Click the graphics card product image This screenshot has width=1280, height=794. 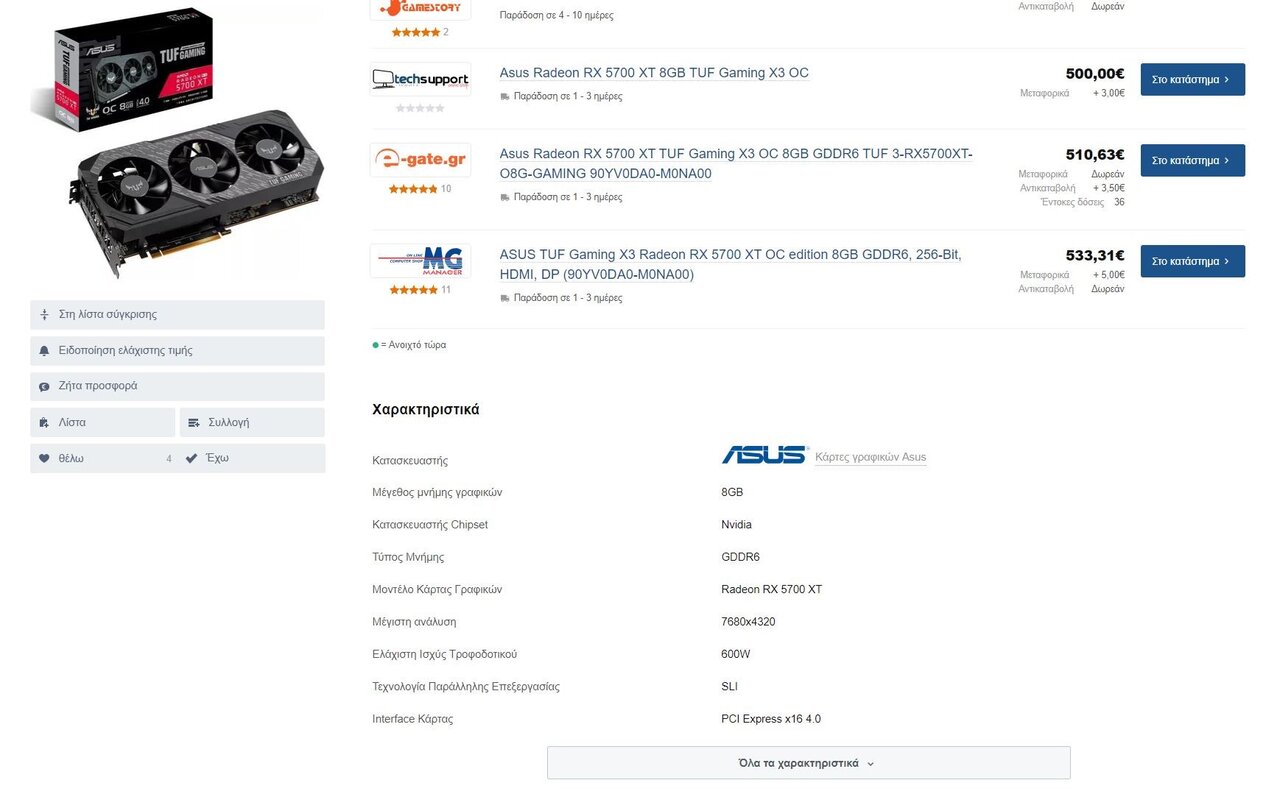click(178, 145)
